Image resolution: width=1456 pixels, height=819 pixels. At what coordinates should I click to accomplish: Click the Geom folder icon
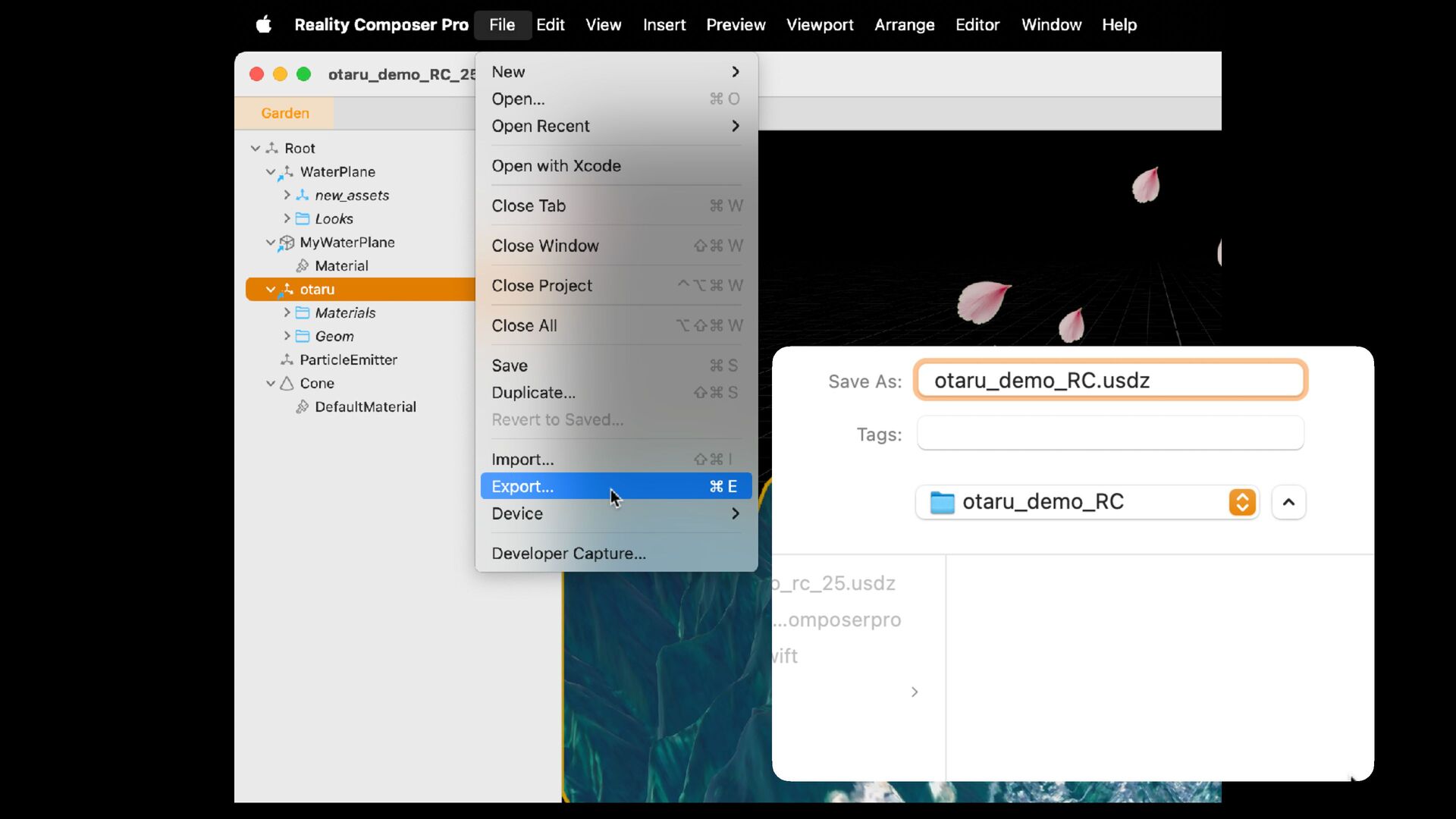pos(302,336)
